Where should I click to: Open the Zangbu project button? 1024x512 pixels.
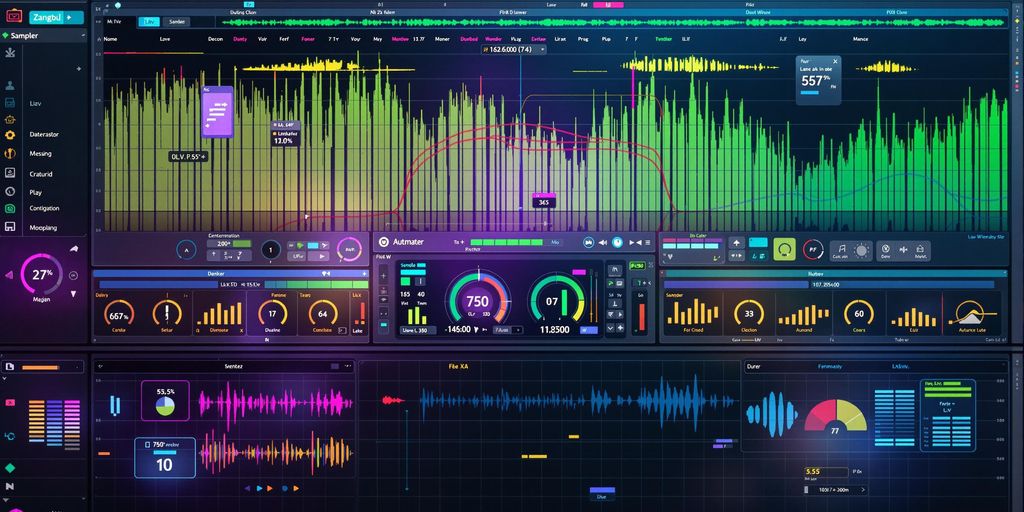(x=56, y=18)
